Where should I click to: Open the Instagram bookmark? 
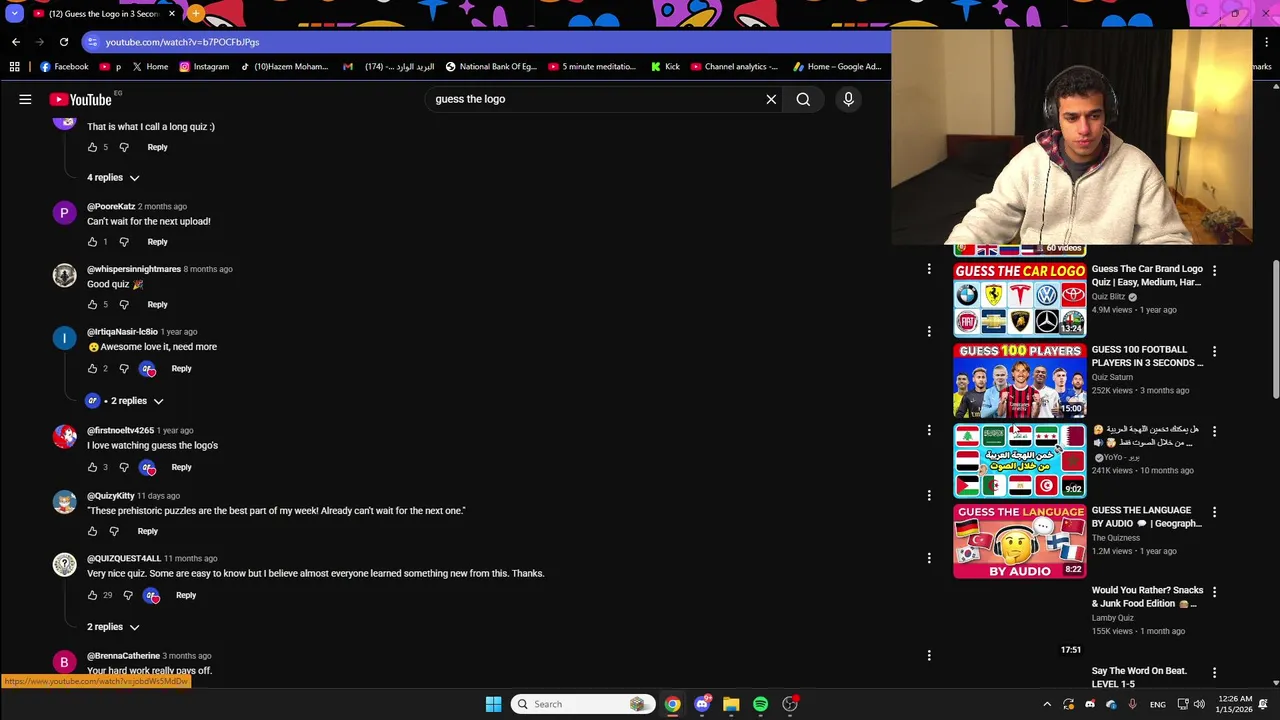(x=203, y=67)
